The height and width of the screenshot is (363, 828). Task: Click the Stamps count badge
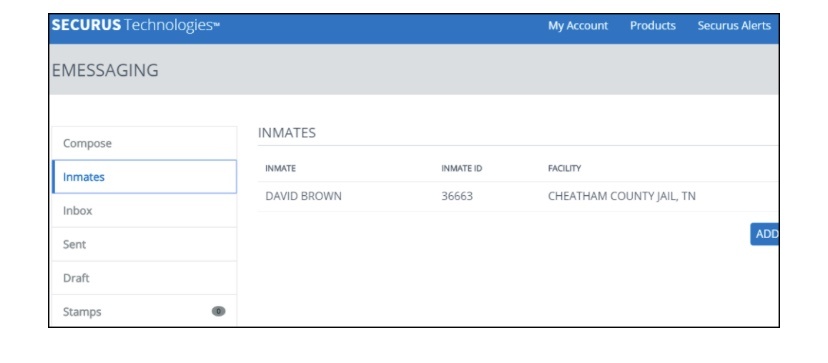pyautogui.click(x=219, y=311)
